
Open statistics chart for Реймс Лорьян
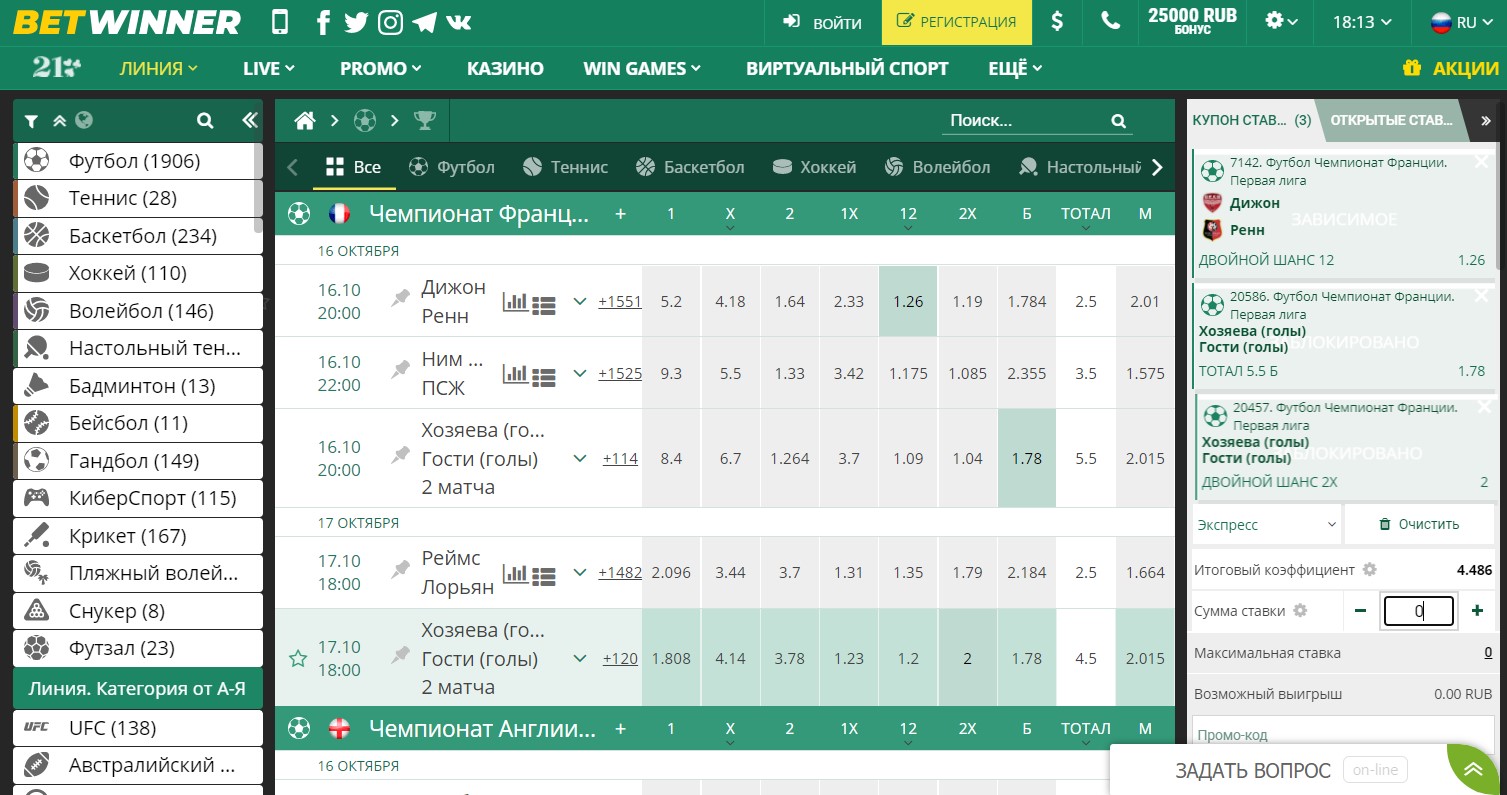515,573
